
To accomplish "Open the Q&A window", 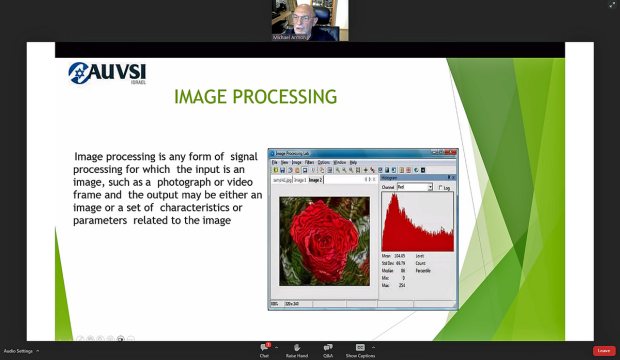I will pyautogui.click(x=328, y=350).
